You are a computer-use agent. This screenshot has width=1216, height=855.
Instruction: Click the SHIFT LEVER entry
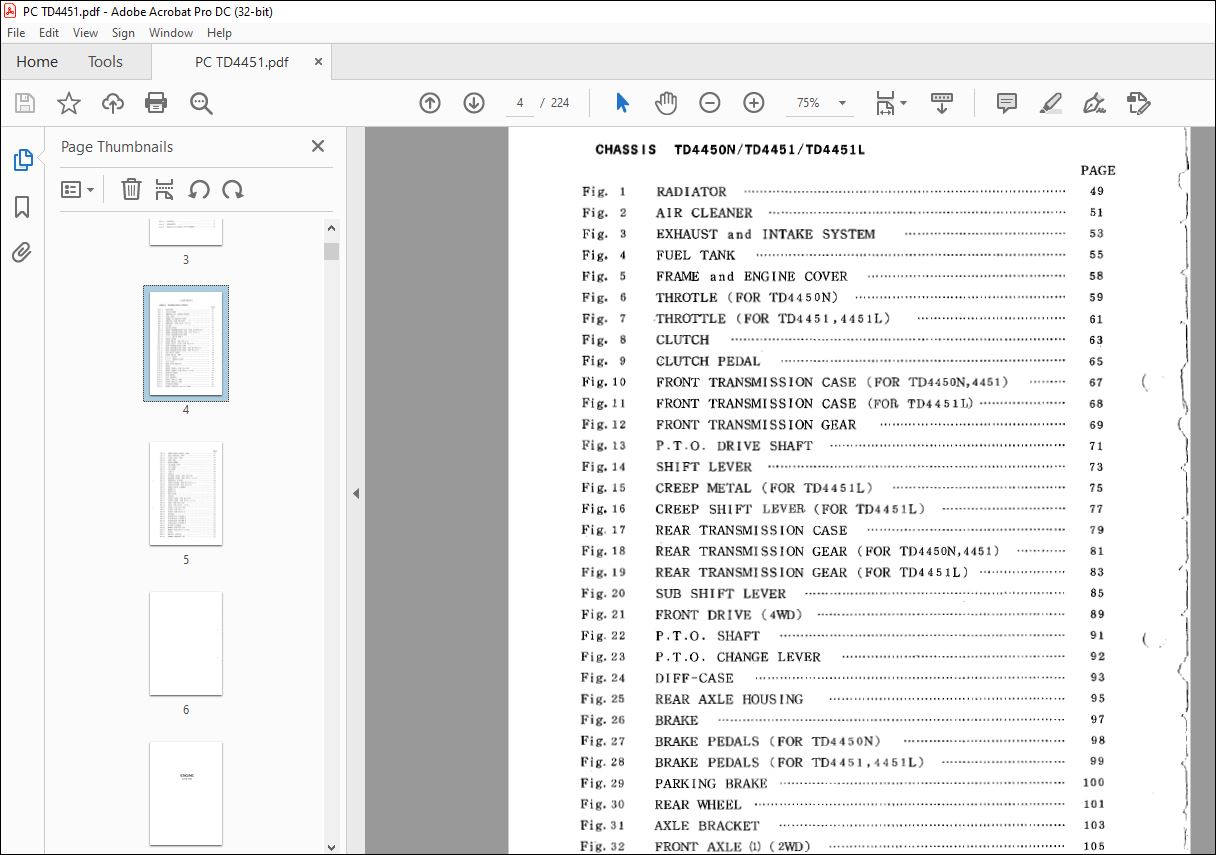703,466
